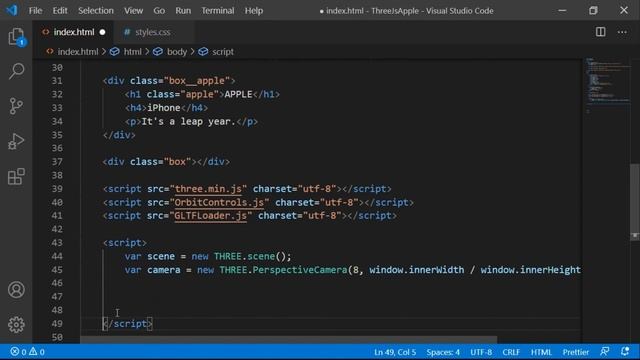Open the Selection menu

click(96, 11)
